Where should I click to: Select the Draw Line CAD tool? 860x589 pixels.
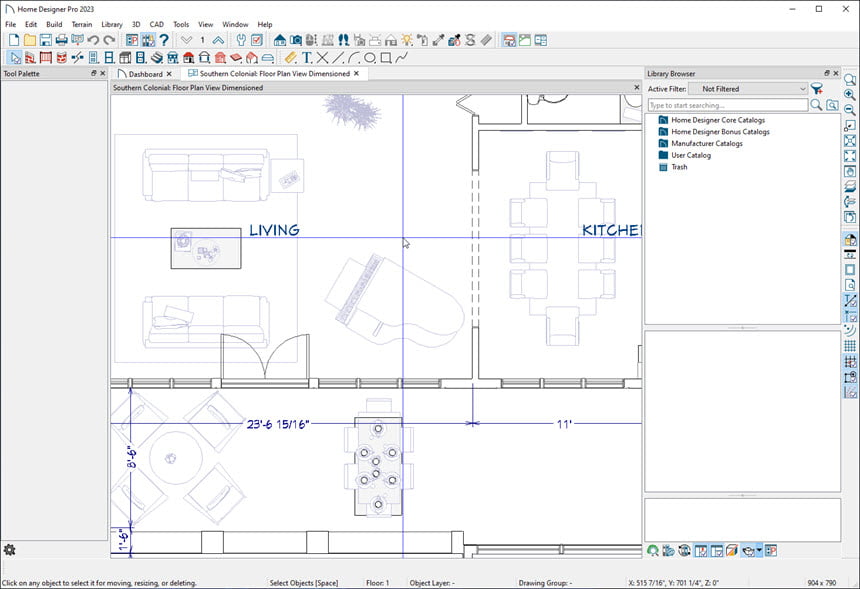tap(338, 58)
